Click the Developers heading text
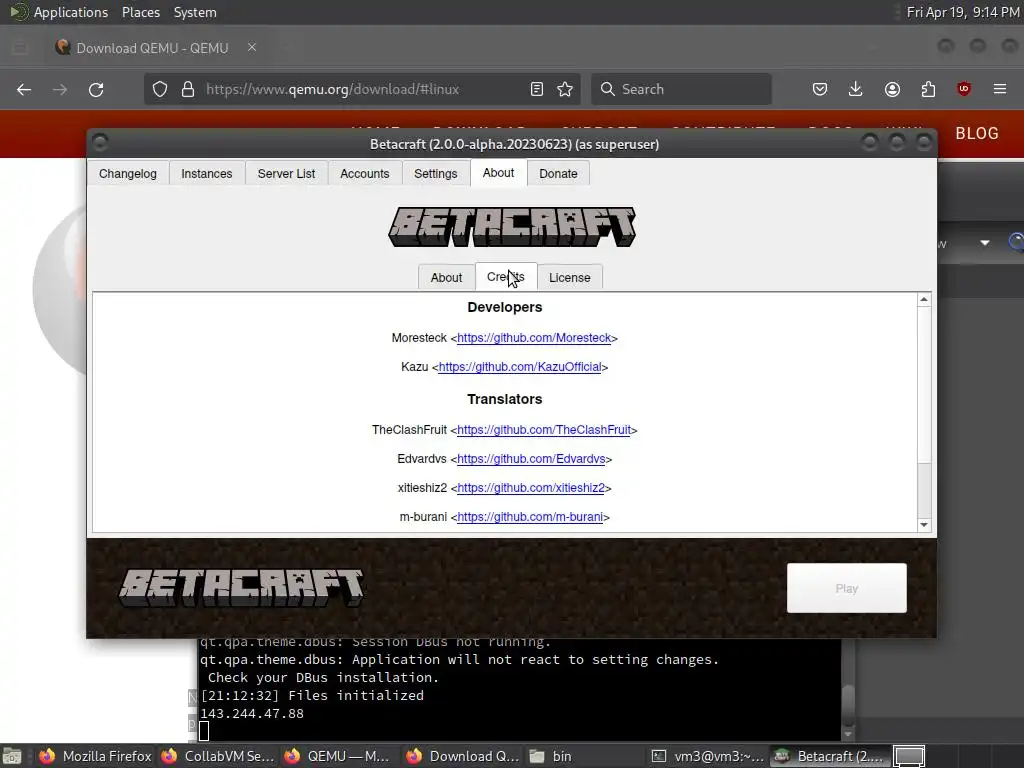This screenshot has height=768, width=1024. [x=505, y=307]
